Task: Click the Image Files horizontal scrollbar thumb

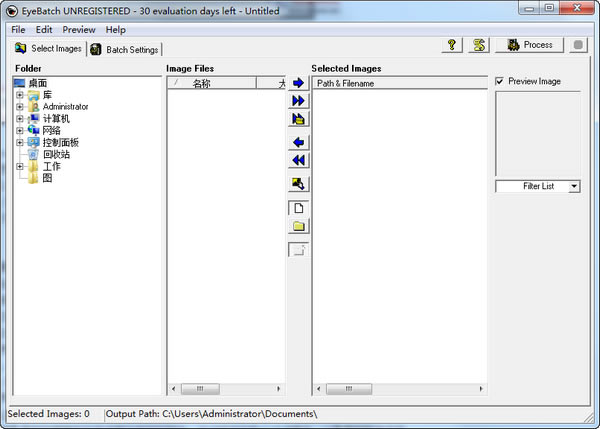Action: pos(200,389)
